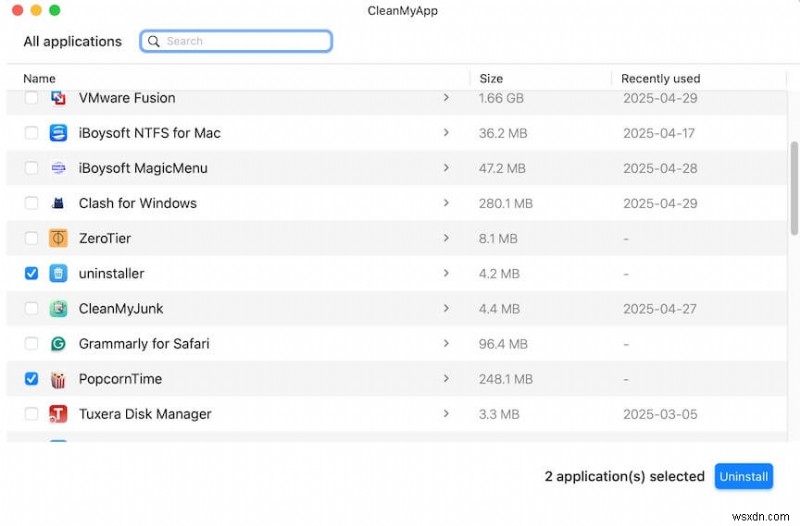Screen dimensions: 800x526
Task: Click the 36.2 MB size value
Action: (503, 133)
